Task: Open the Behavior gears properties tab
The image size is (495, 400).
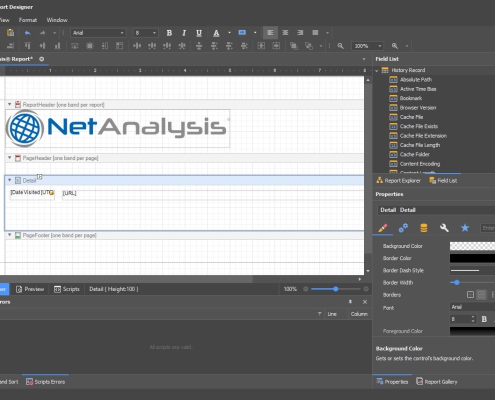Action: tap(403, 228)
